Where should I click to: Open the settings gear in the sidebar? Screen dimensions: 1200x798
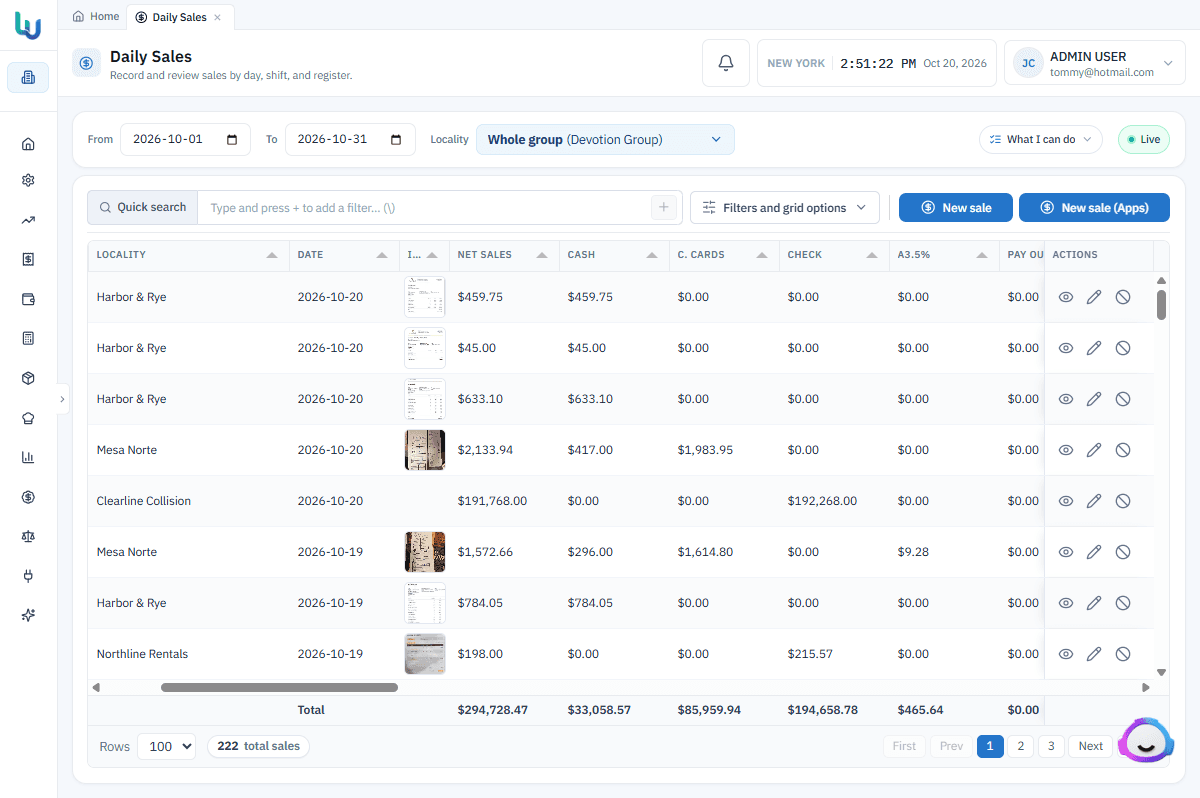28,181
